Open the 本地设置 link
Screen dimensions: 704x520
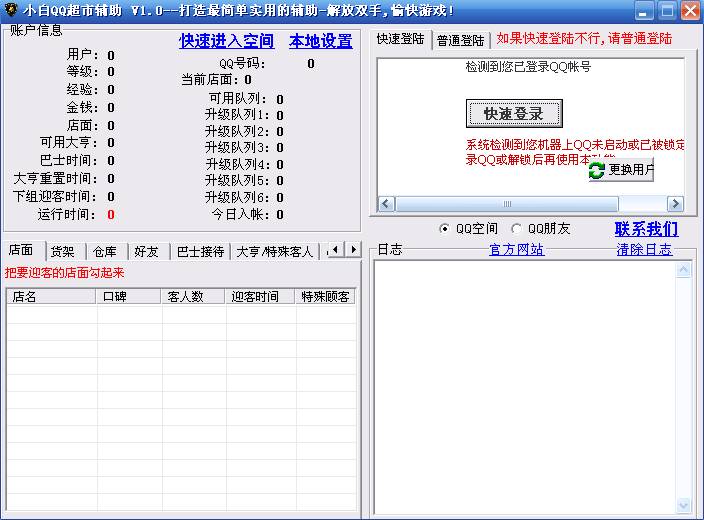(321, 41)
